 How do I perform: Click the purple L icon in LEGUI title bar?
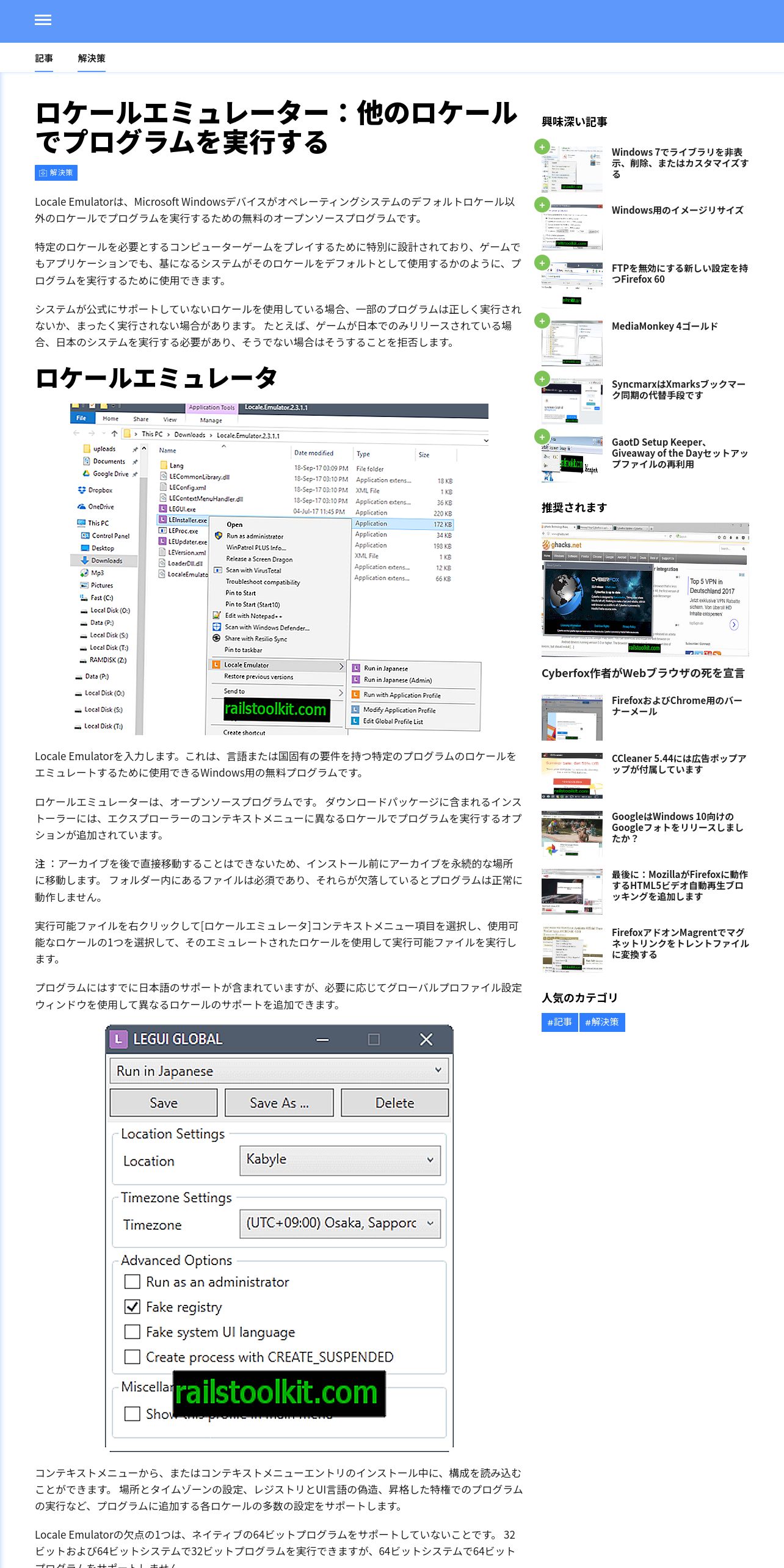118,1039
